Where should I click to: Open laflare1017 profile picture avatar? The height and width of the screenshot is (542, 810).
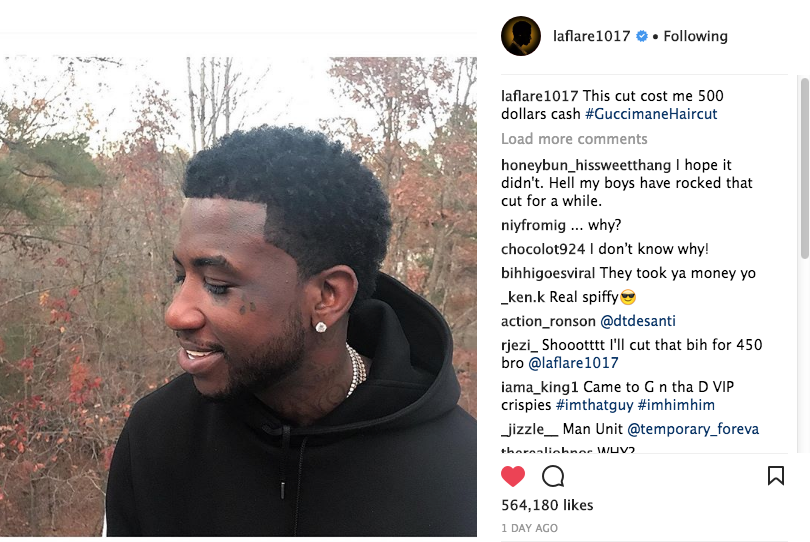pyautogui.click(x=521, y=36)
